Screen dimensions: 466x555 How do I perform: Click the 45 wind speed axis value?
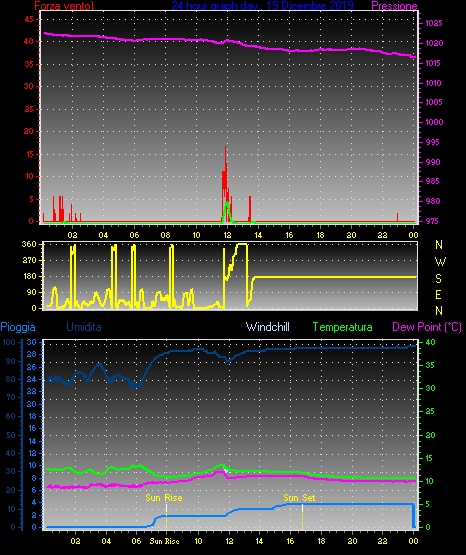pyautogui.click(x=29, y=19)
